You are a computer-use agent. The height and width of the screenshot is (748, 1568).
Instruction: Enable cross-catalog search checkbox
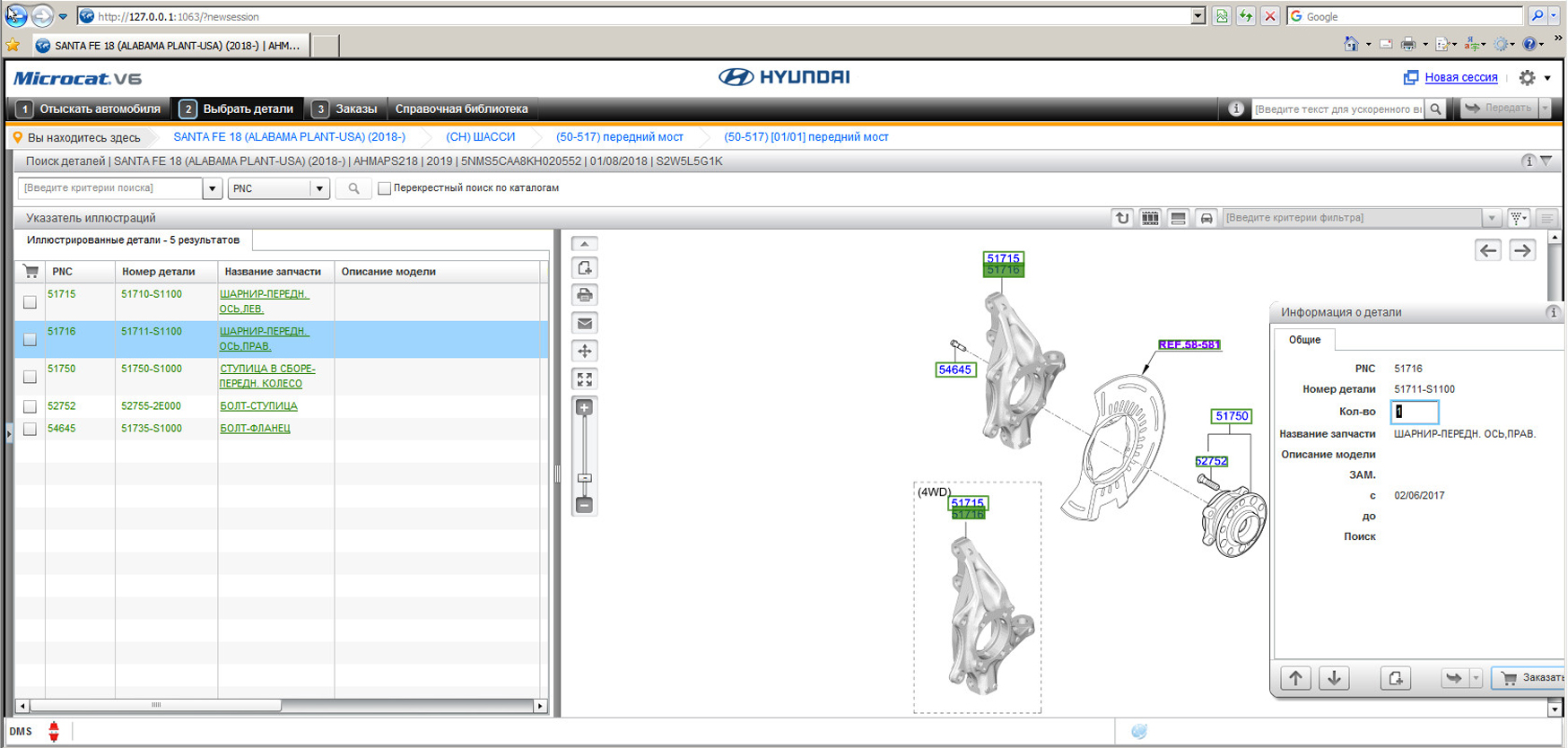coord(384,188)
